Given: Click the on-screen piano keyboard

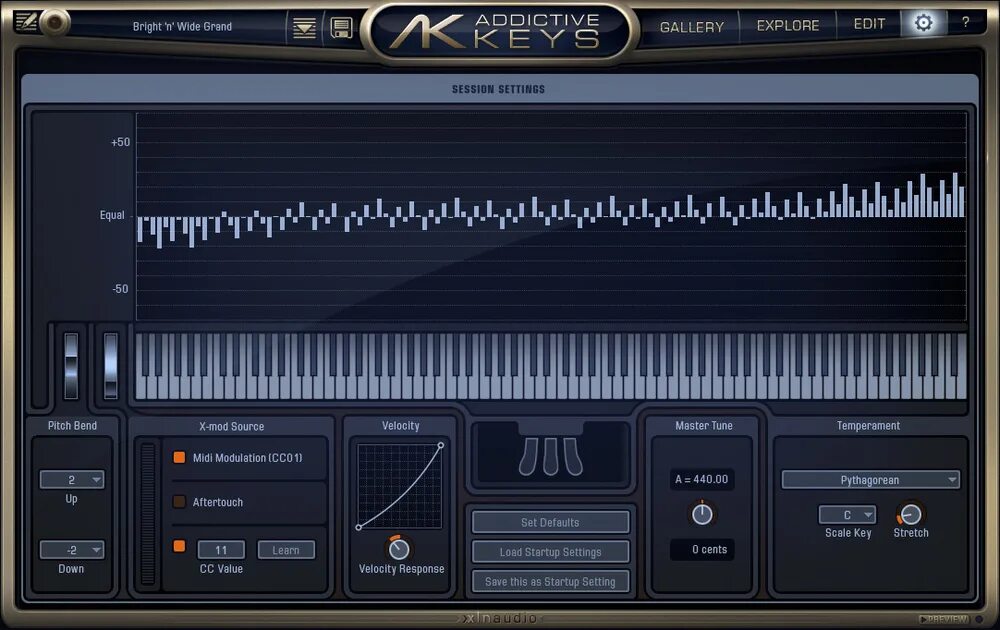Looking at the screenshot, I should point(551,366).
